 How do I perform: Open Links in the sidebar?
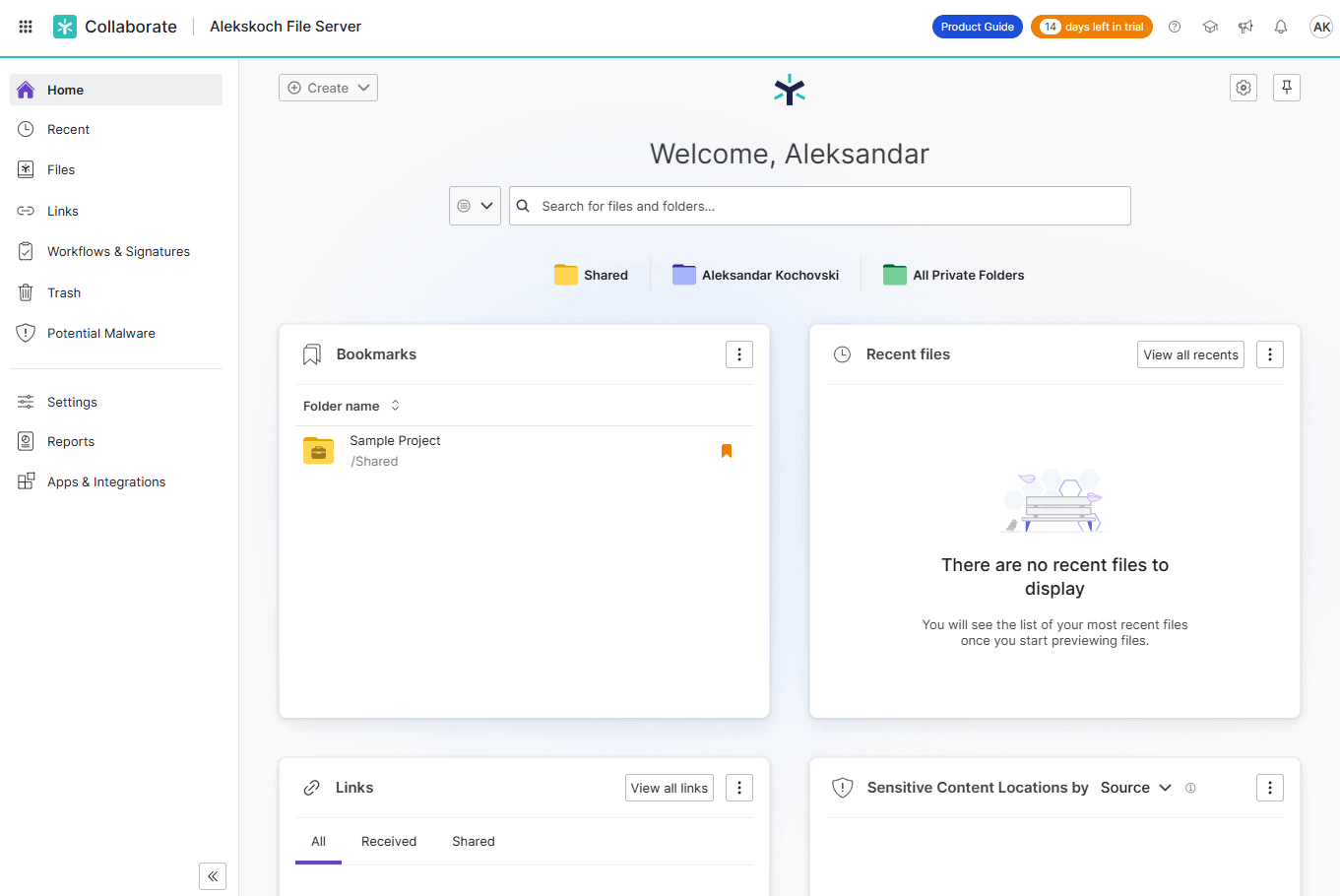click(116, 211)
